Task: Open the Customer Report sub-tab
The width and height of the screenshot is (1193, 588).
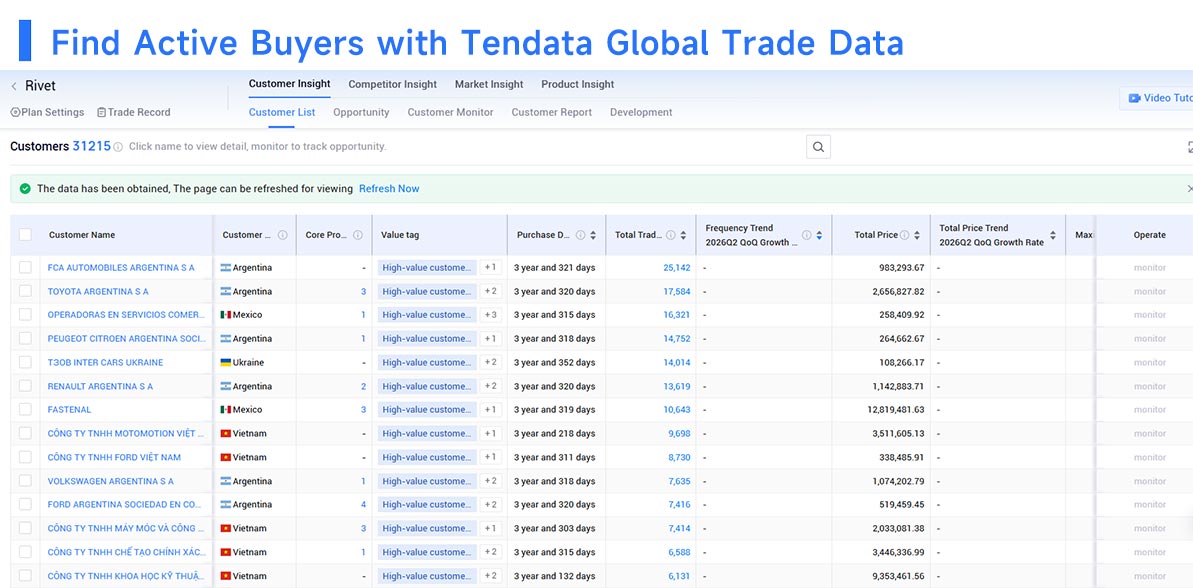Action: point(552,112)
